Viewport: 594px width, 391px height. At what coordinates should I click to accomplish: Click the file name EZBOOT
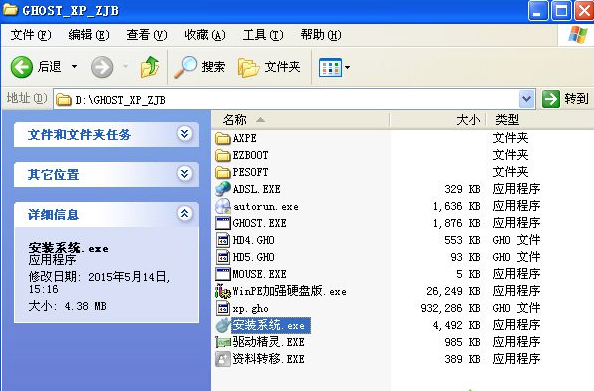250,155
